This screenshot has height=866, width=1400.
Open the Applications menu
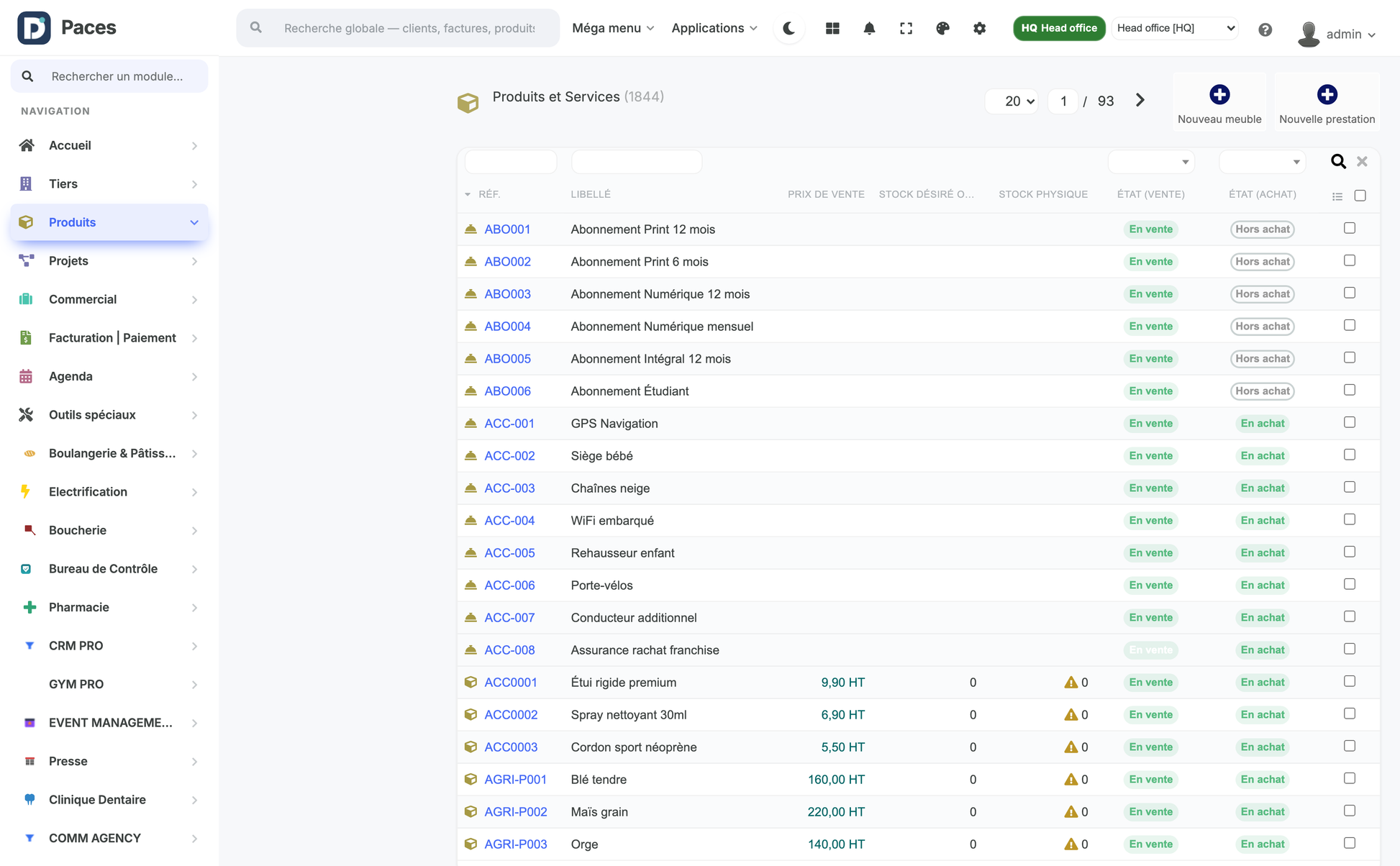point(714,28)
